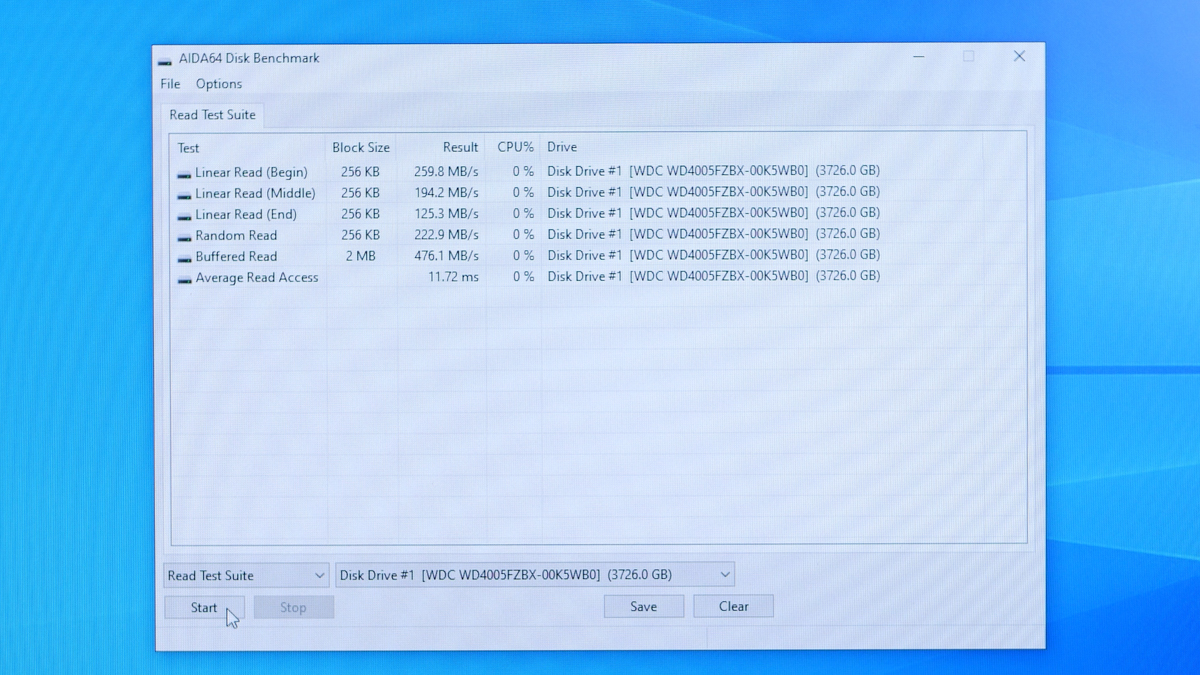
Task: Close the AIDA64 Disk Benchmark window
Action: click(1019, 57)
